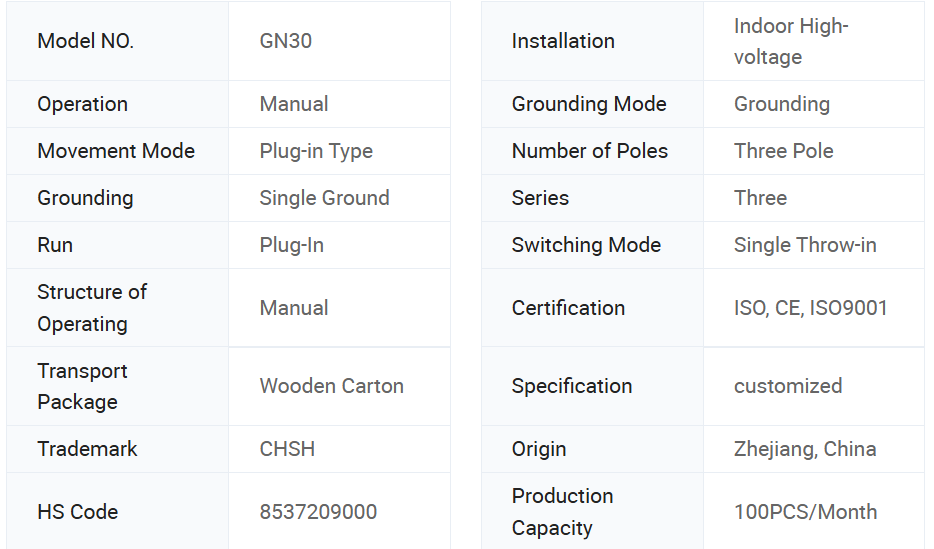The height and width of the screenshot is (549, 934).
Task: Select the Series label cell
Action: click(540, 198)
